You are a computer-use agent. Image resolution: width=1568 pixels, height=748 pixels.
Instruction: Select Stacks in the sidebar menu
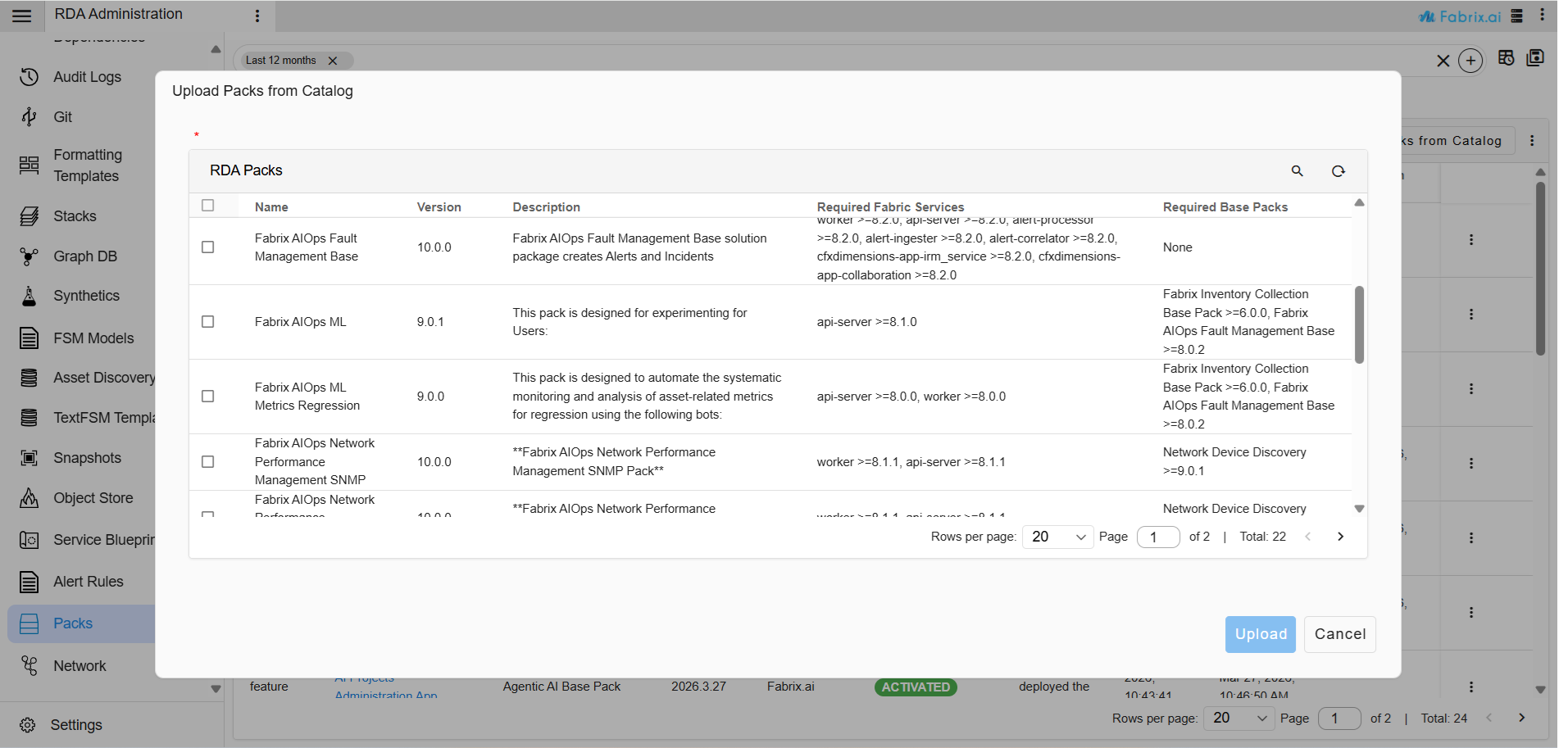(x=75, y=216)
